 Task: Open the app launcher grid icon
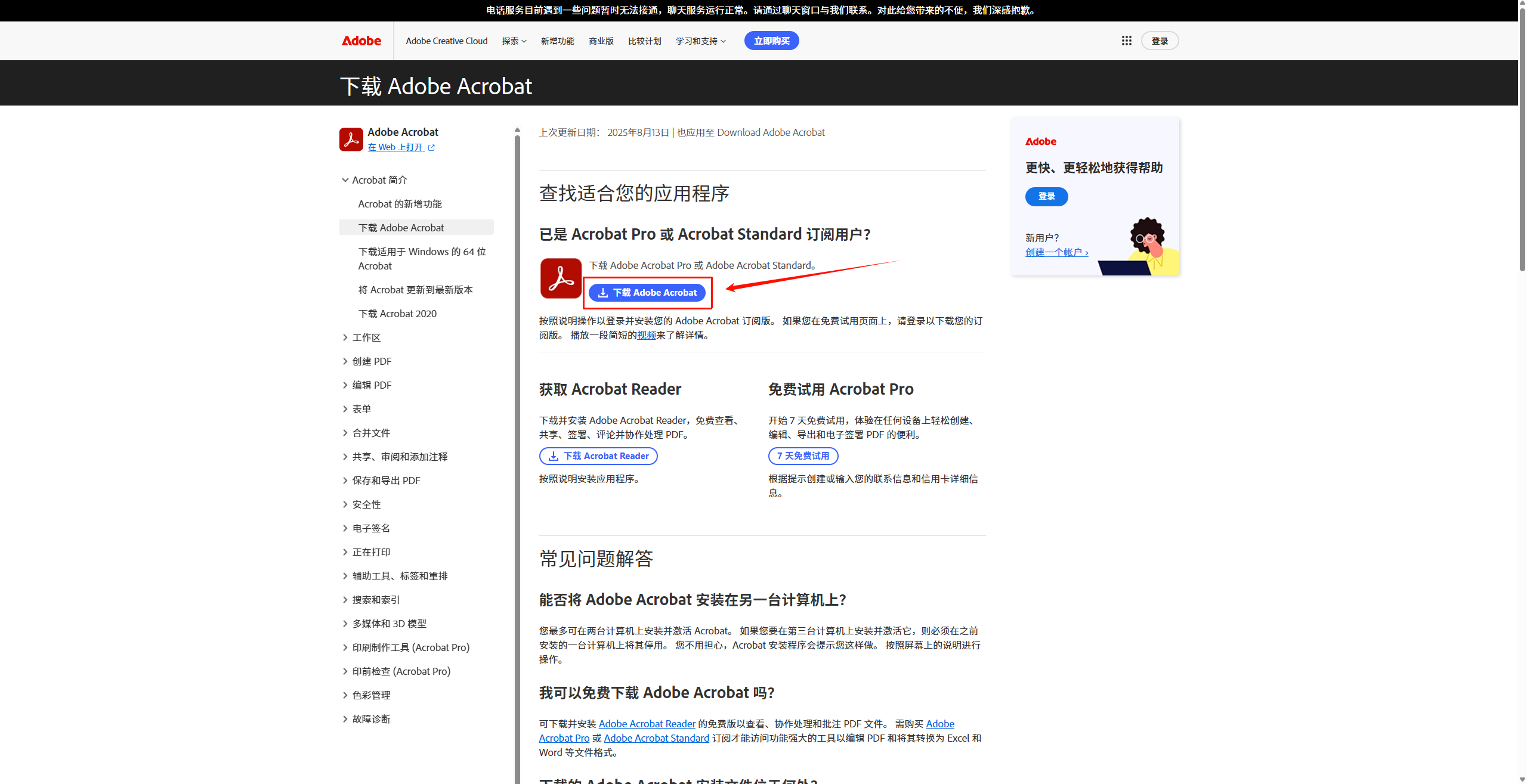pos(1126,41)
